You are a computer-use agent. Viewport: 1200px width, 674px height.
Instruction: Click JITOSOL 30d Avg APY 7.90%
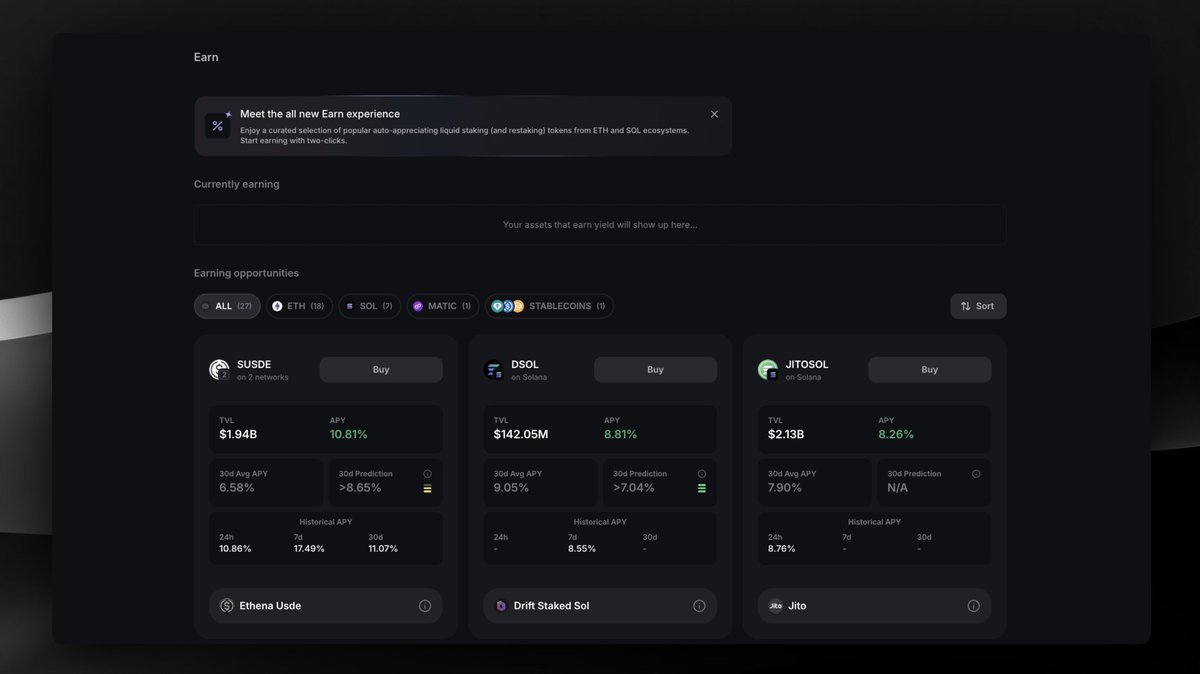coord(785,488)
